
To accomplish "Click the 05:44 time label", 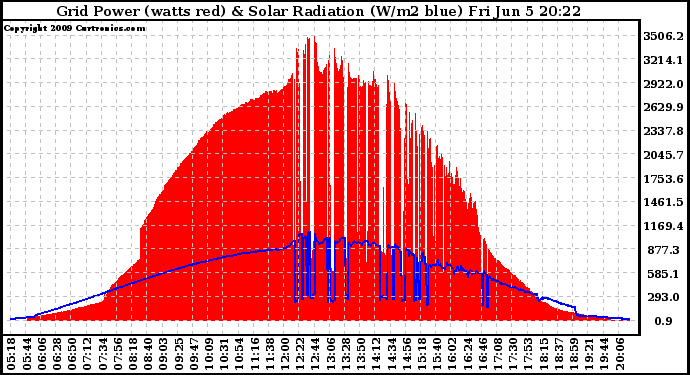I will (26, 354).
